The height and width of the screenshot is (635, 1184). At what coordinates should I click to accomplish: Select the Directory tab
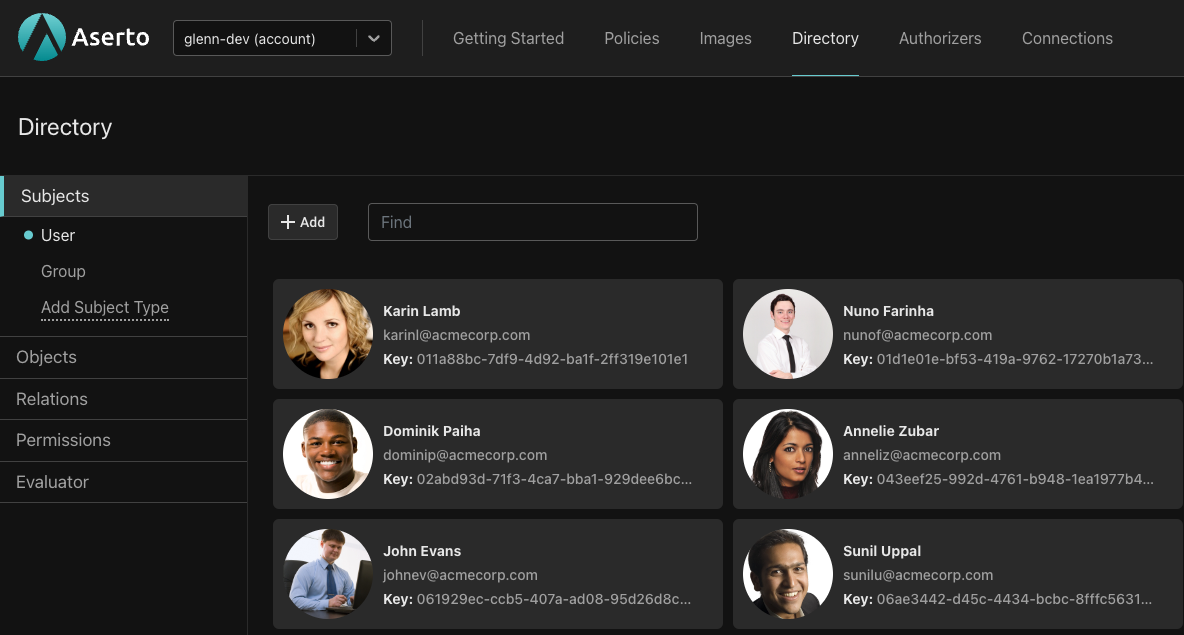[825, 39]
